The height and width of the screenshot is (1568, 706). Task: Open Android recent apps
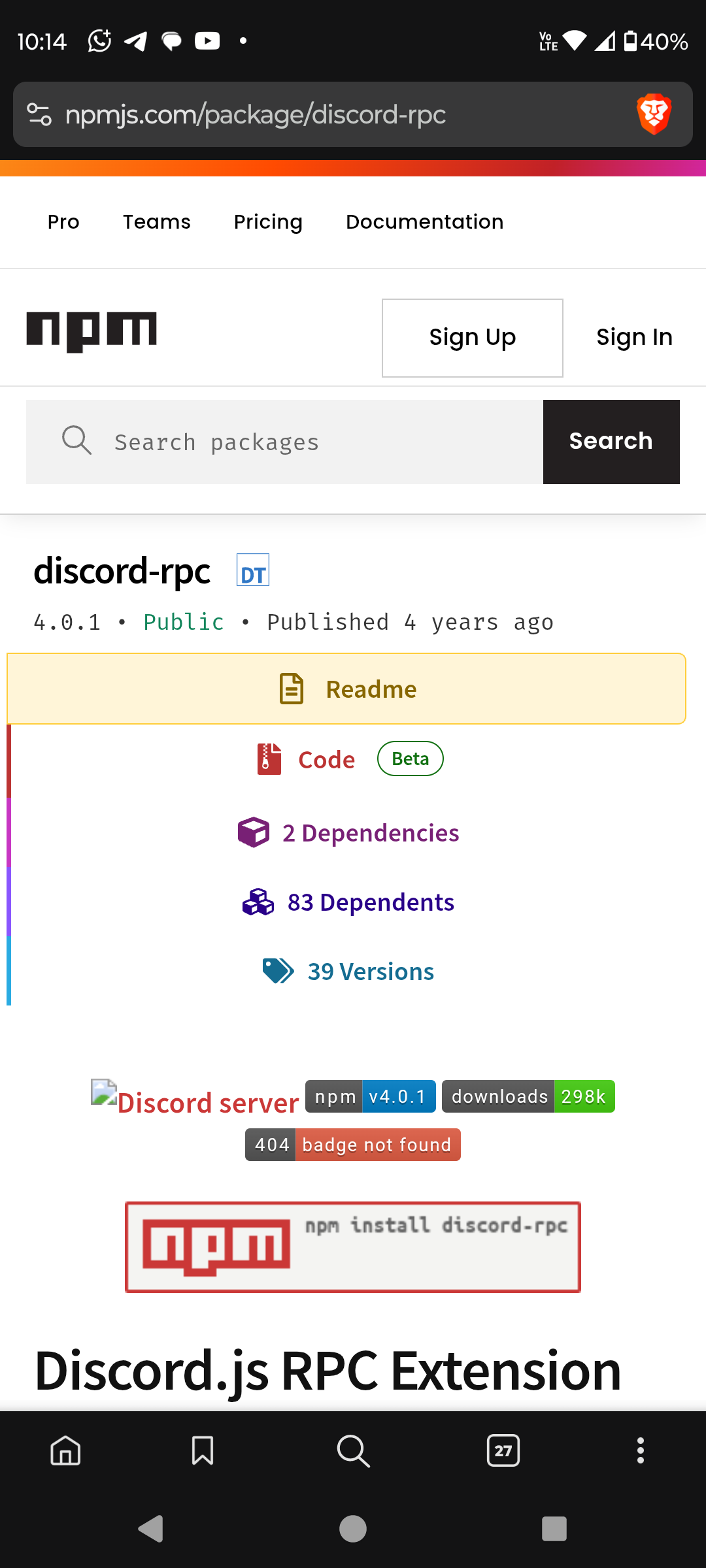(554, 1529)
